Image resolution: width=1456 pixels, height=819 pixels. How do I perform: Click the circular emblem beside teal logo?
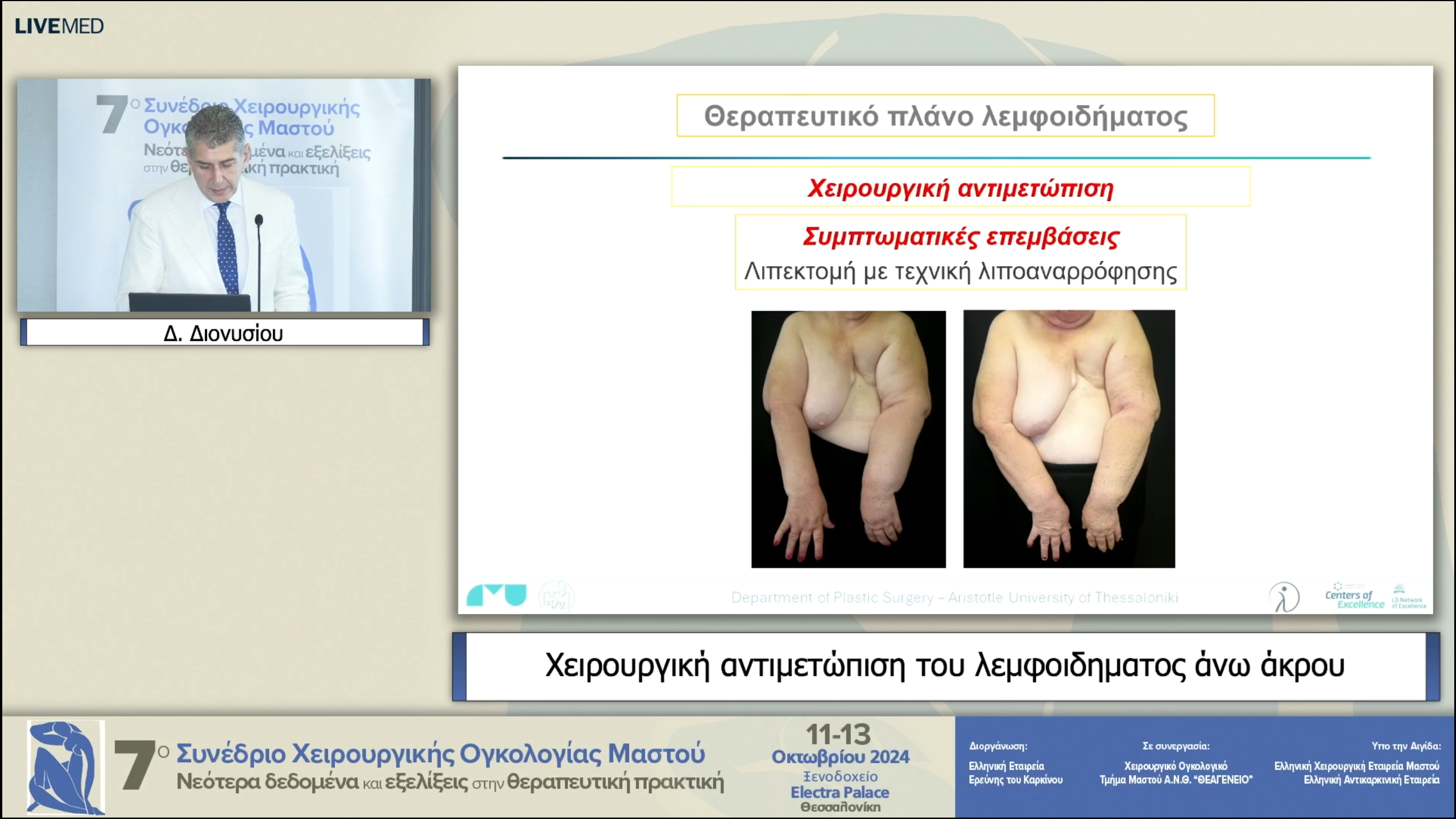556,596
